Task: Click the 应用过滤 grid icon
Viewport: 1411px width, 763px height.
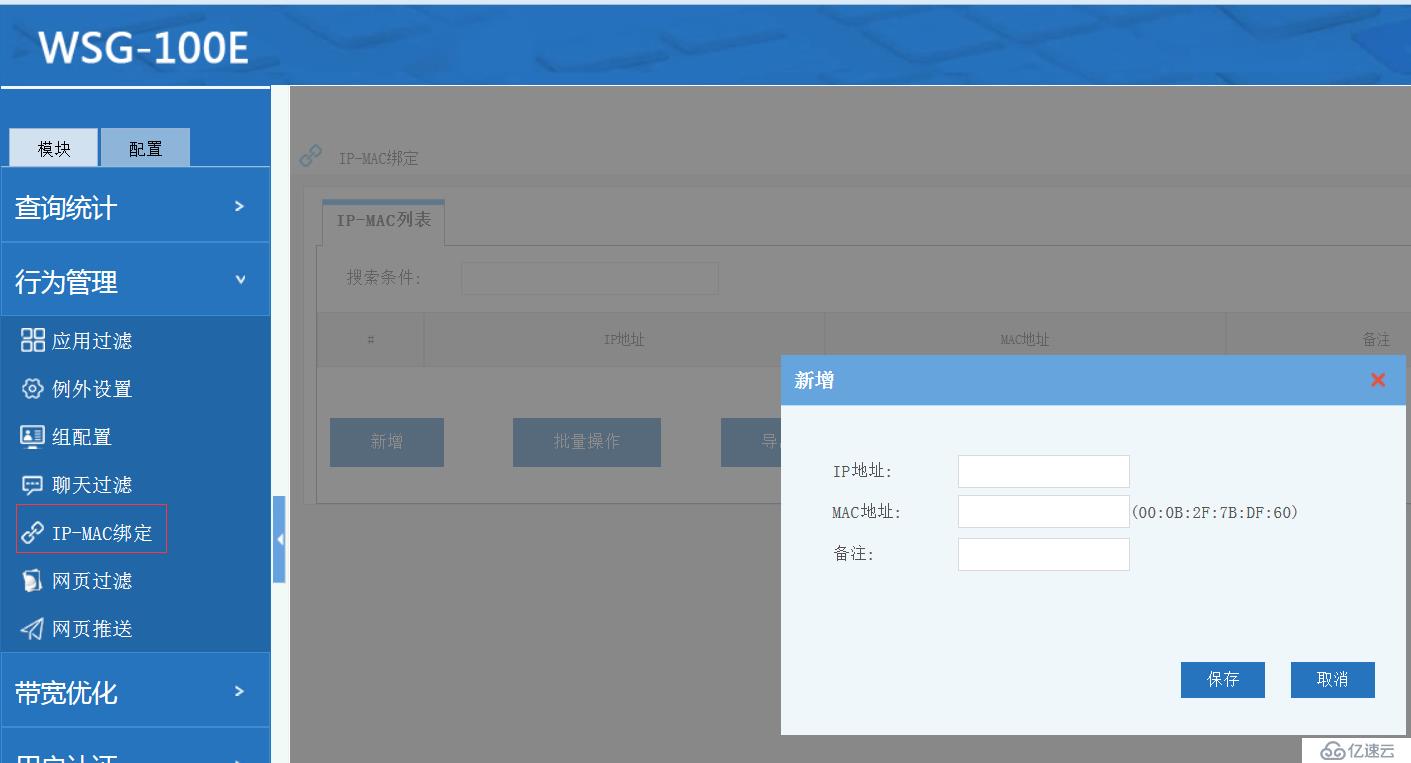Action: point(33,340)
